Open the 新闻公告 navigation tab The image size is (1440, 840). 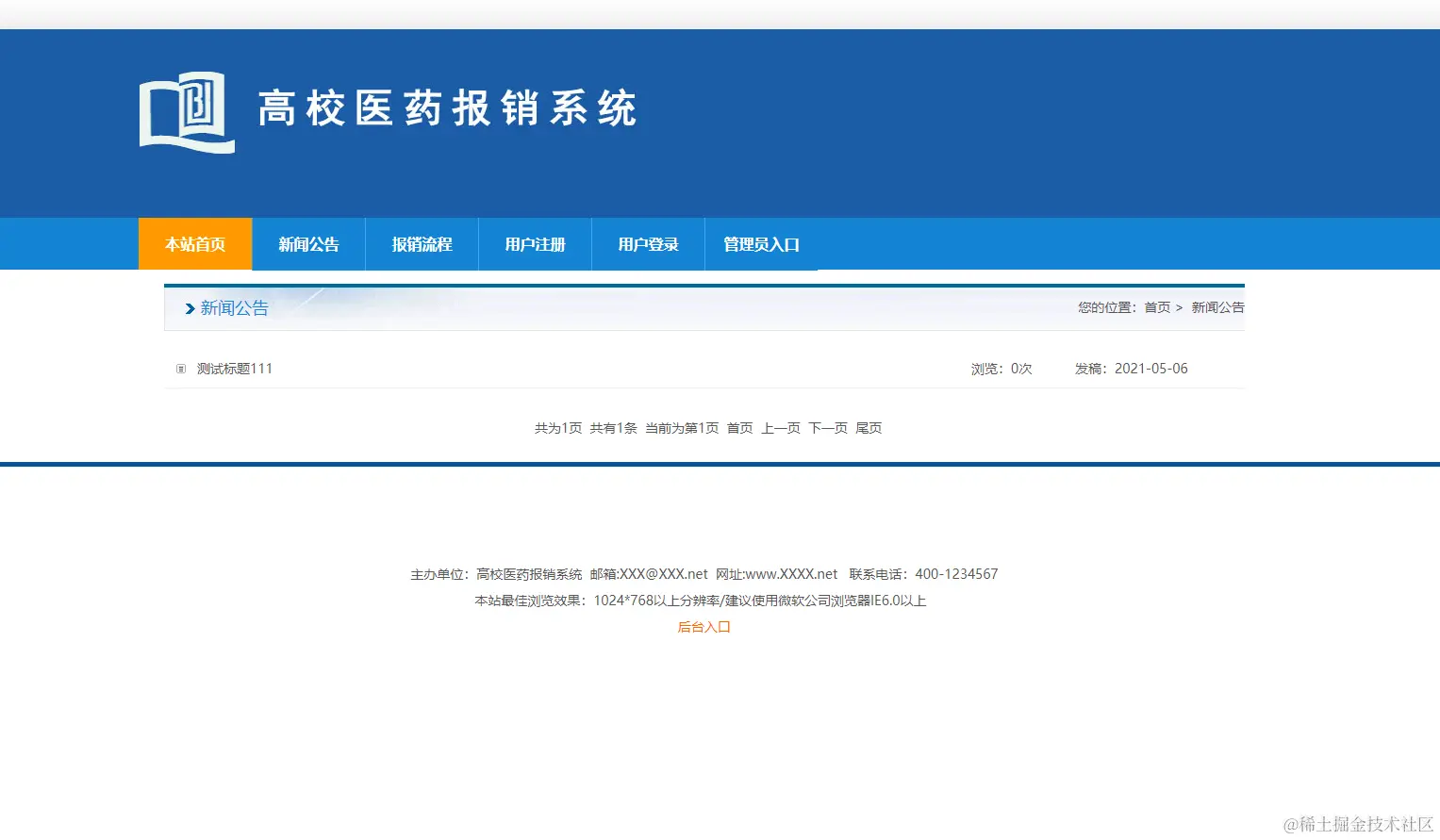(308, 244)
